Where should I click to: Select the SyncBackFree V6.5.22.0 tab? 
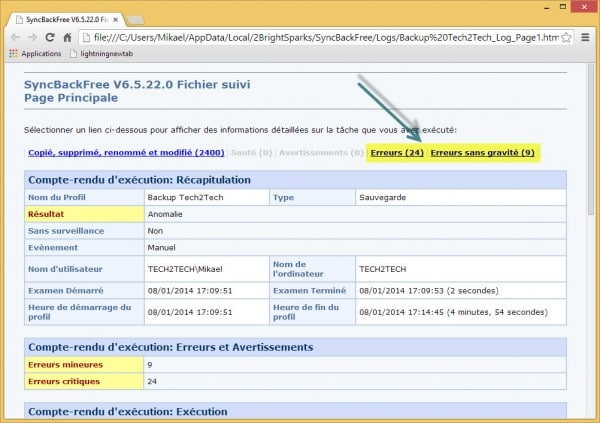pos(67,20)
